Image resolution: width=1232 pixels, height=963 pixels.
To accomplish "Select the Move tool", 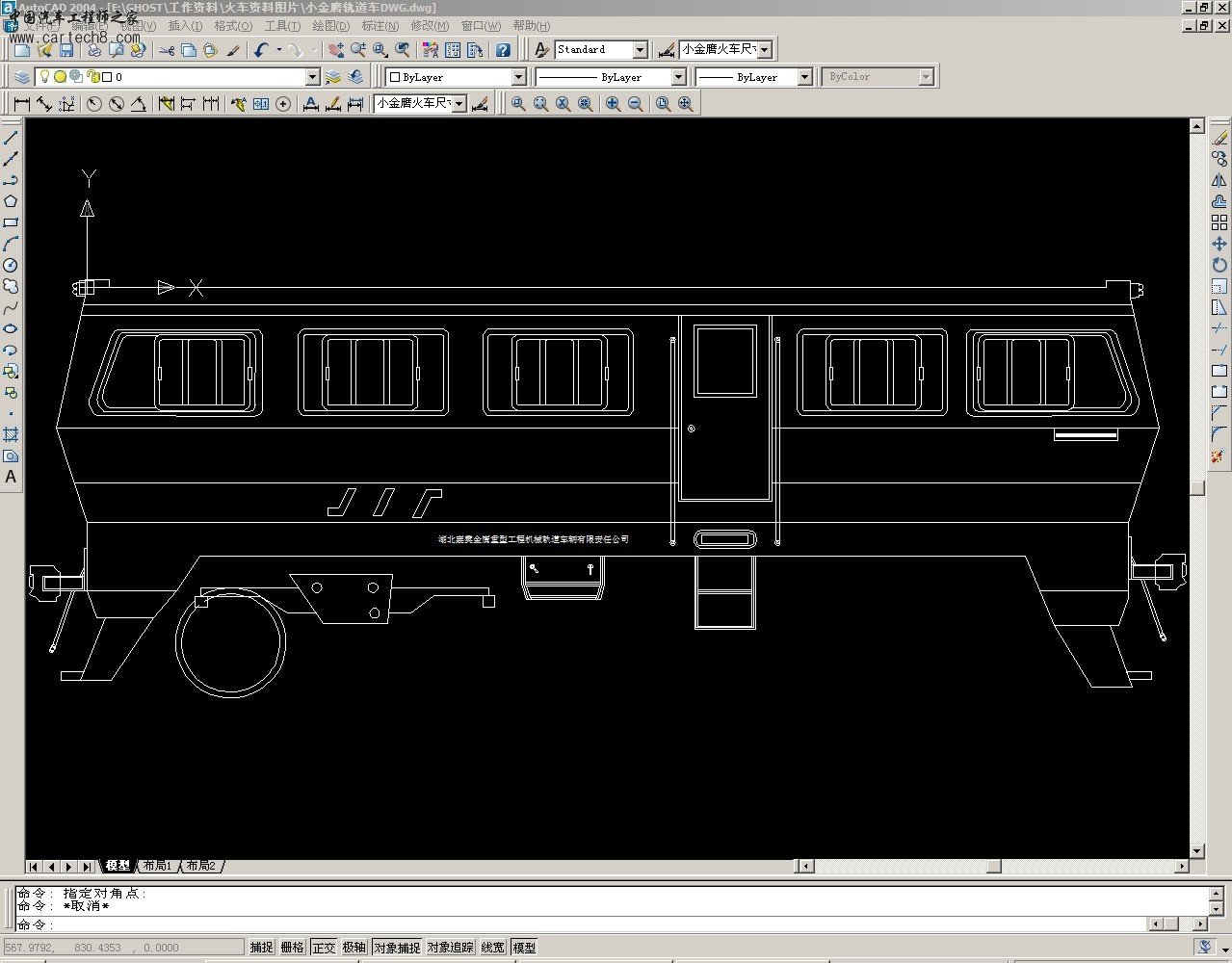I will coord(1219,244).
